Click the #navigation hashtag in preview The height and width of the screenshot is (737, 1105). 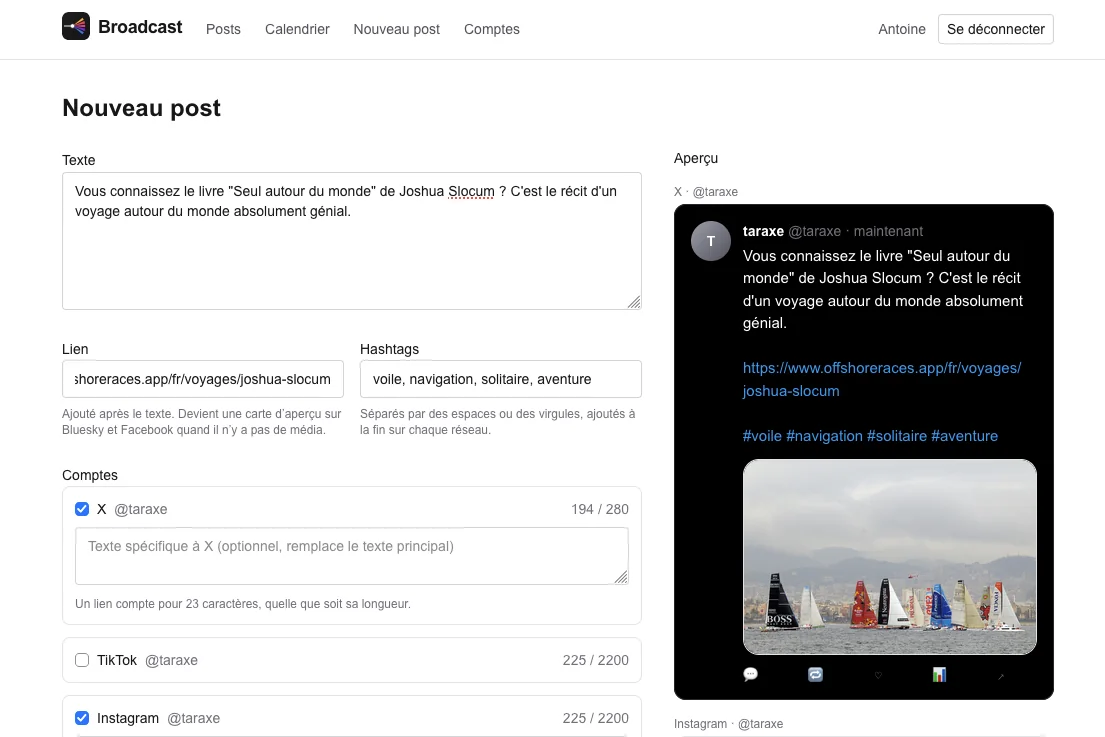tap(824, 436)
